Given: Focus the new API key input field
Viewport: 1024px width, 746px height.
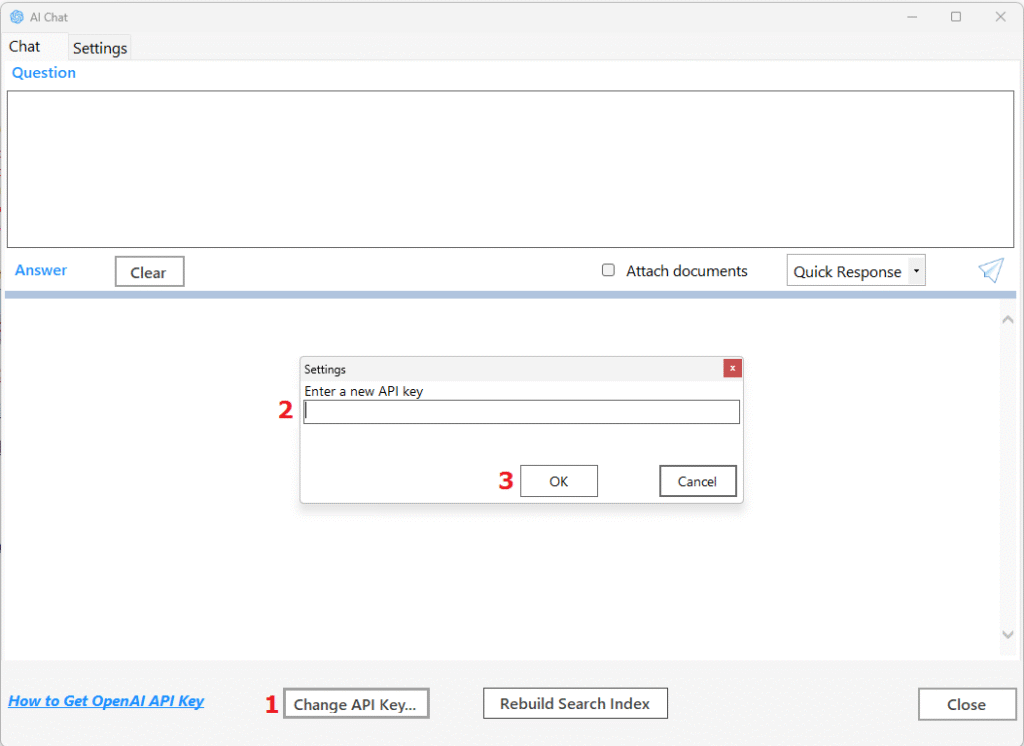Looking at the screenshot, I should pos(521,412).
